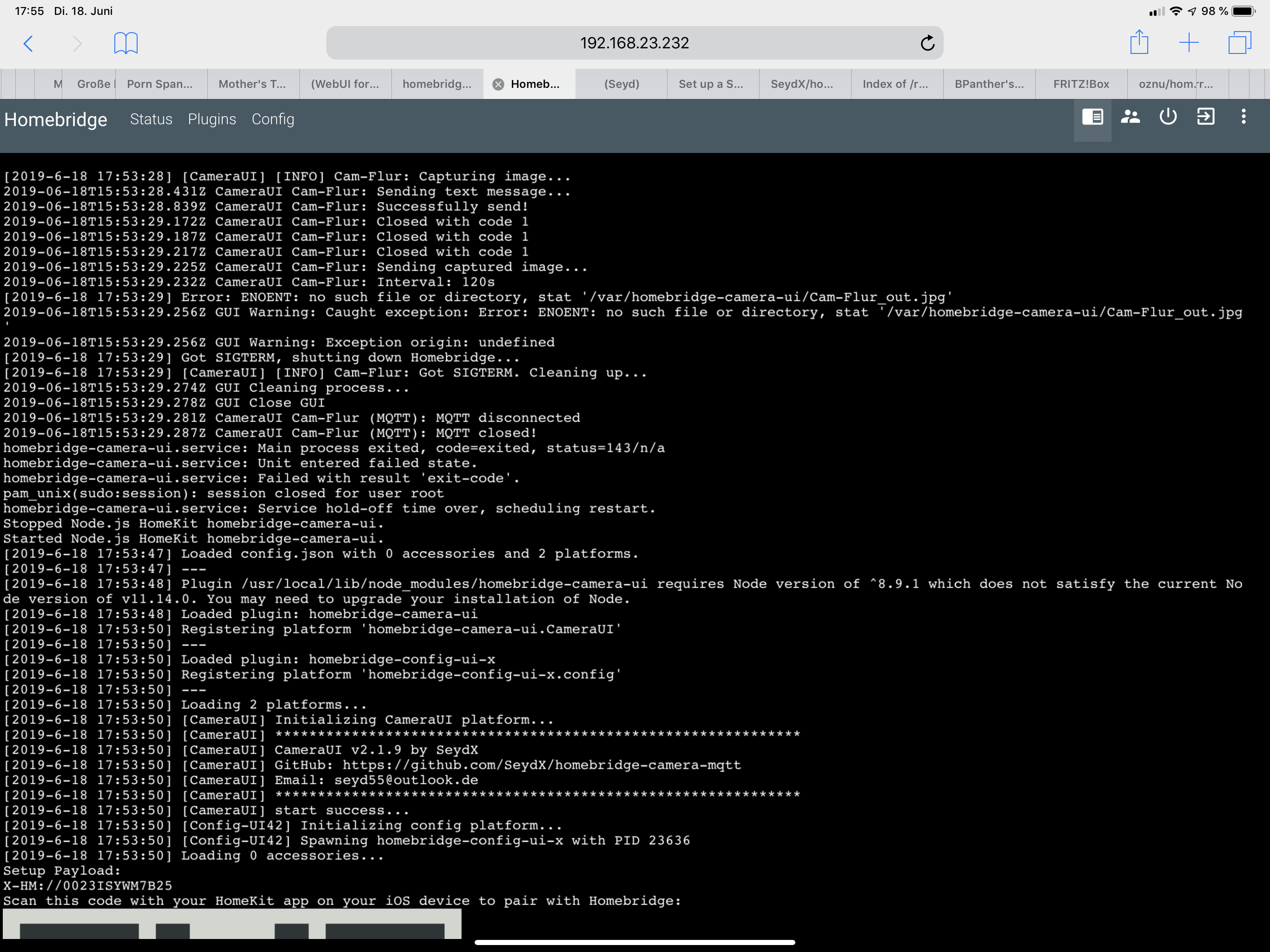Screen dimensions: 1270x952
Task: Switch to Index of /r... tab
Action: (894, 85)
